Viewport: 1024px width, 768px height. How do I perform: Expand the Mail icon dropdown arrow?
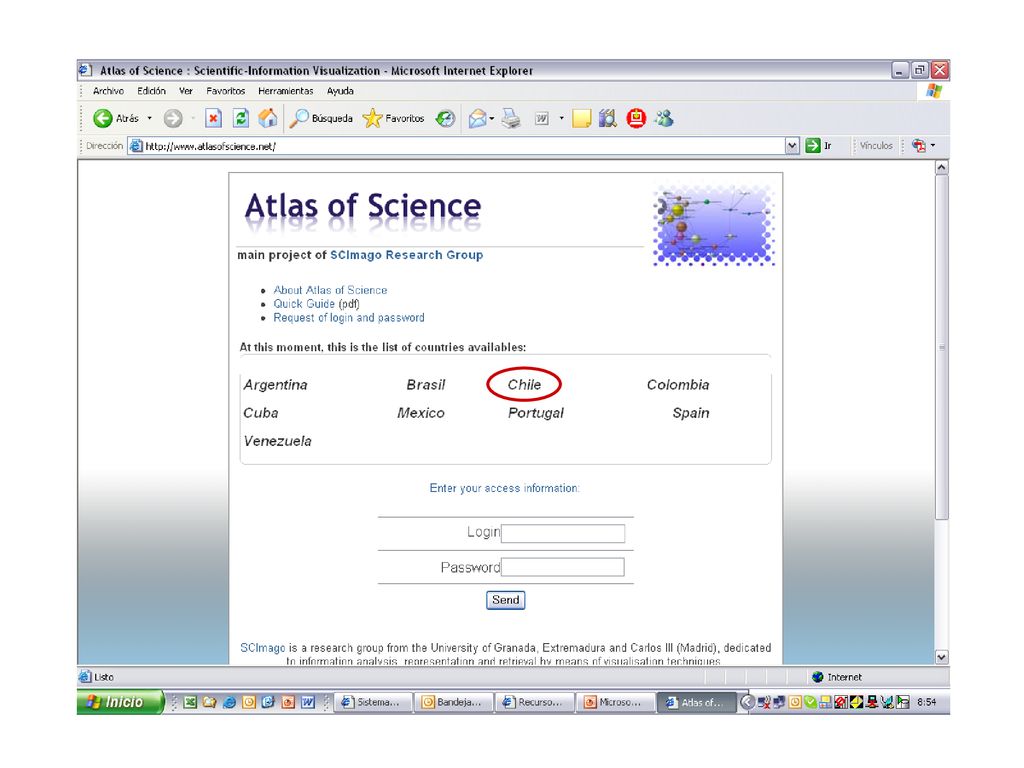(492, 118)
